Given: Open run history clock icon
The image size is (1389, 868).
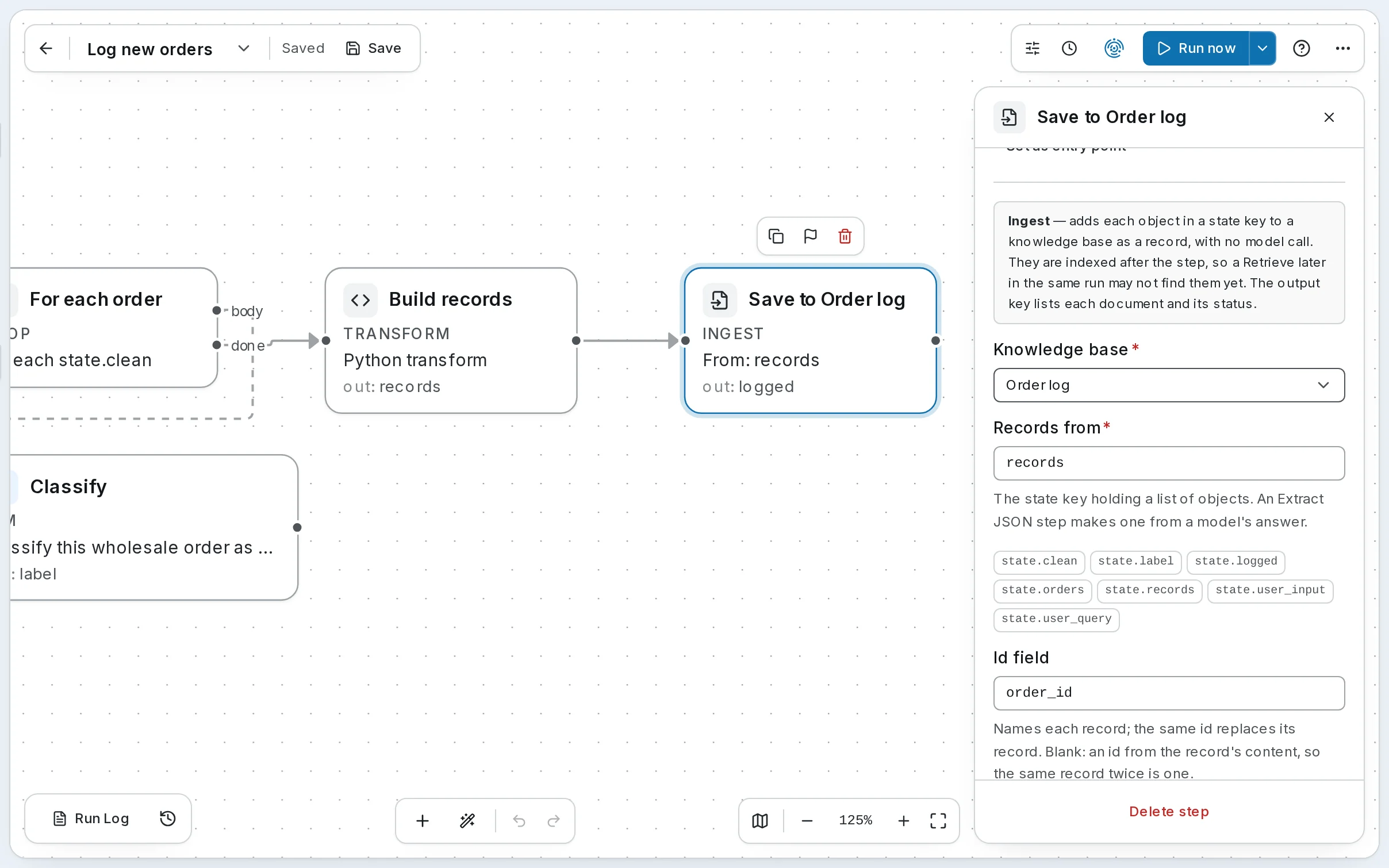Looking at the screenshot, I should coord(168,819).
